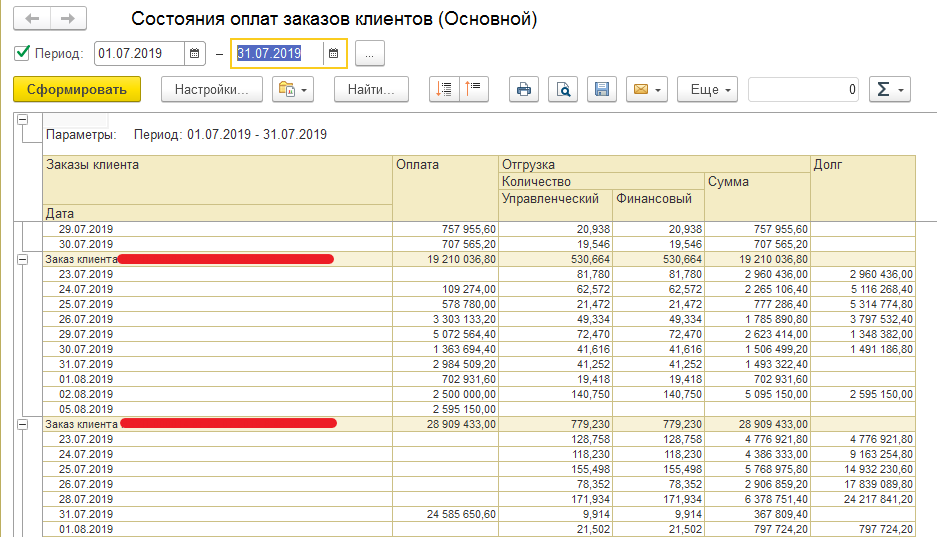Click the period selection ellipsis button
Screen dimensions: 937x537
pos(369,54)
